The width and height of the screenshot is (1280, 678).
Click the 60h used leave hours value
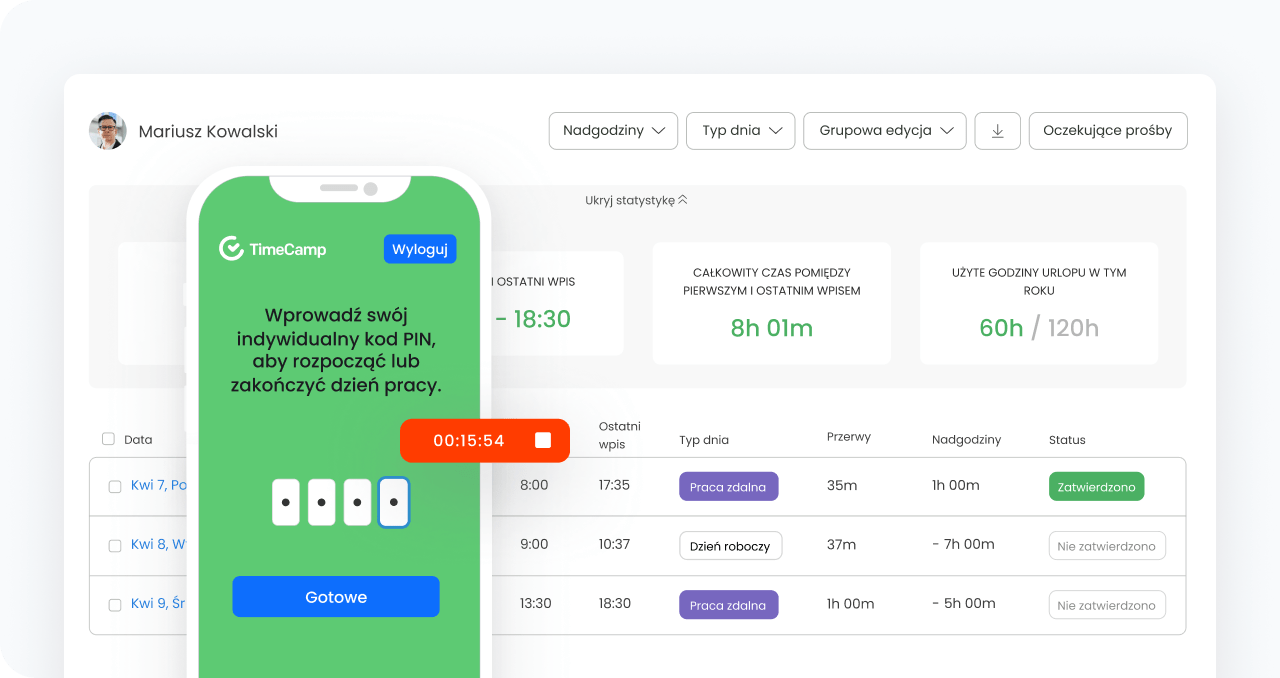coord(1001,327)
